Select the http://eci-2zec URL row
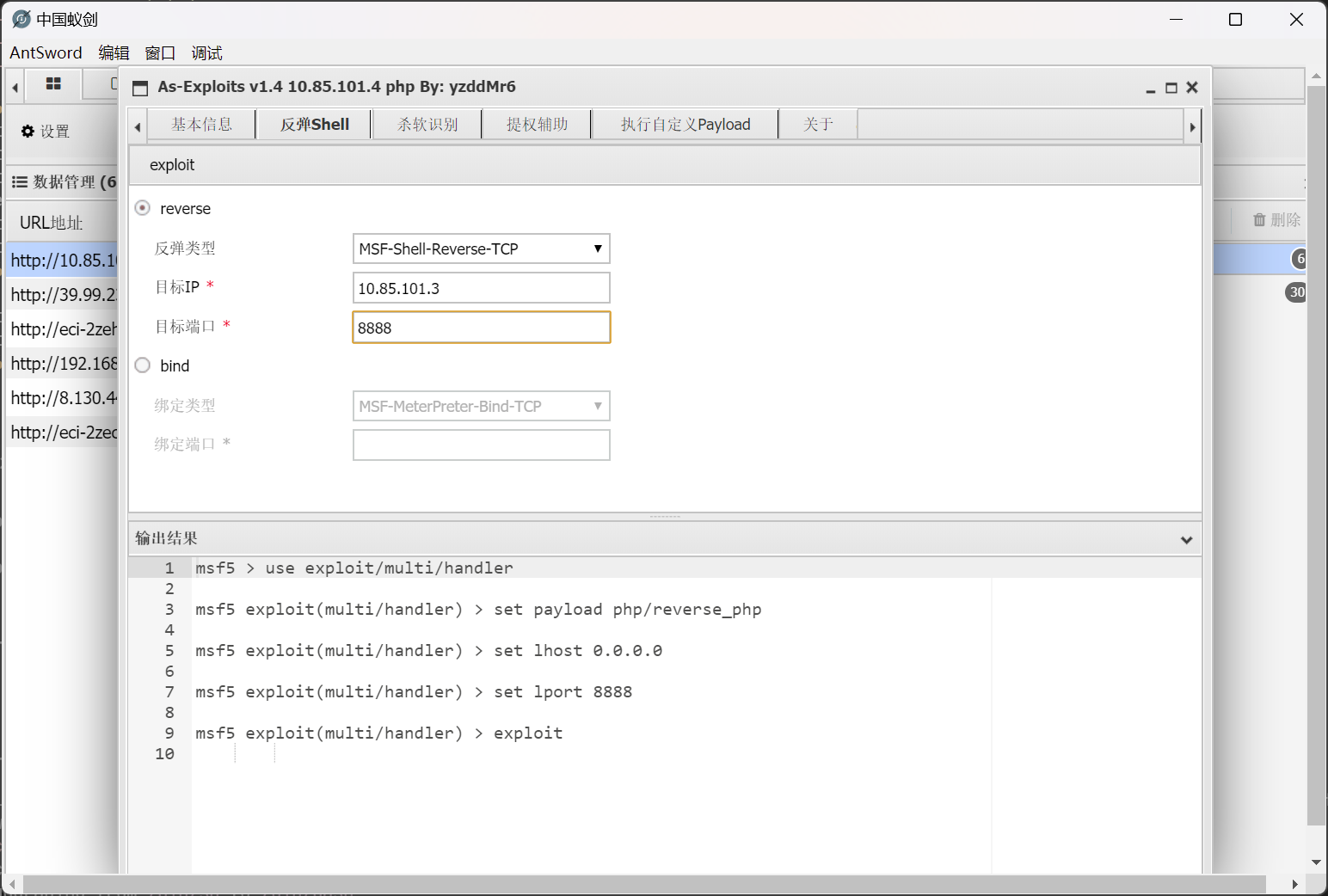The image size is (1328, 896). point(62,432)
